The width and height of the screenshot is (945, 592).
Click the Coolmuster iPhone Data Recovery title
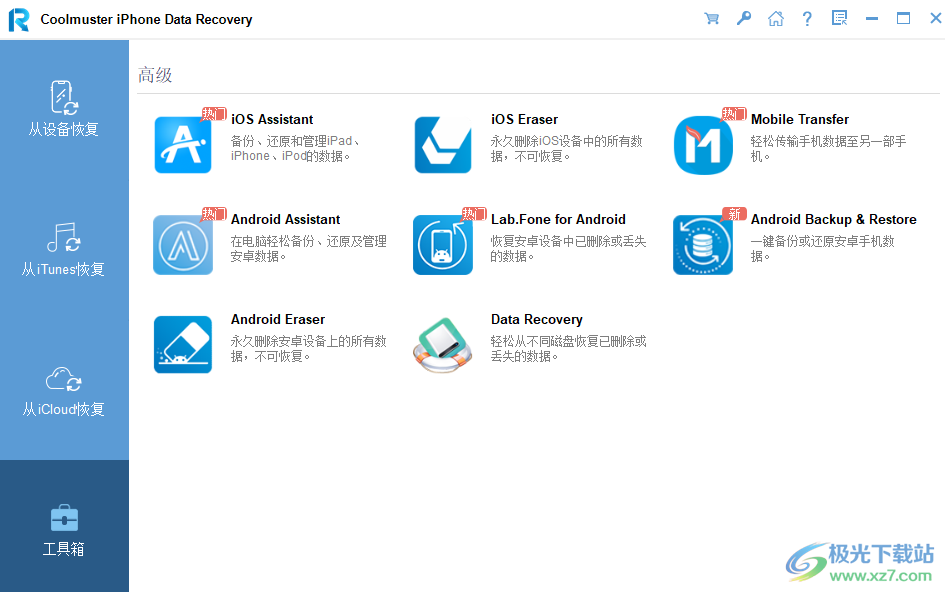(146, 19)
